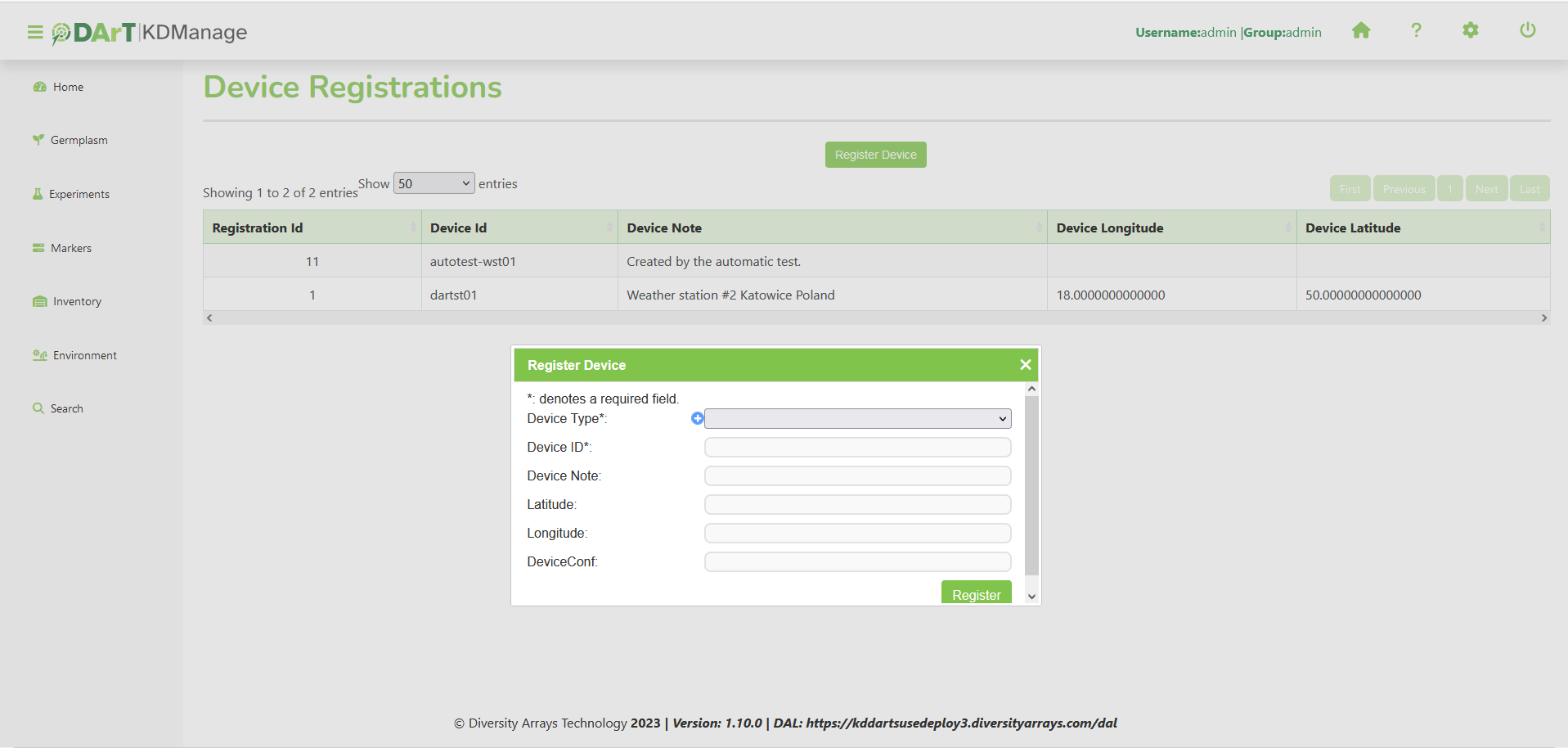
Task: Click the home icon in header
Action: click(x=1360, y=31)
